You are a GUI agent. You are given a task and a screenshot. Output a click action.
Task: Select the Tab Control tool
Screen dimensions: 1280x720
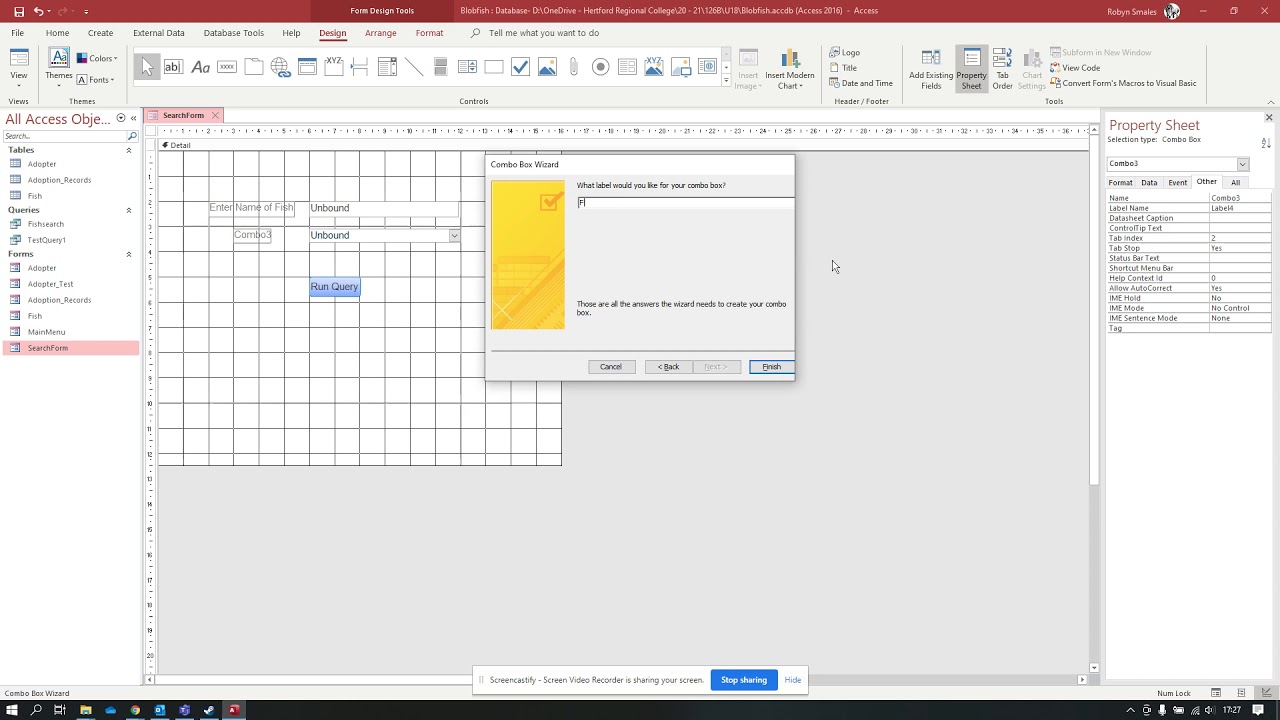click(x=254, y=67)
